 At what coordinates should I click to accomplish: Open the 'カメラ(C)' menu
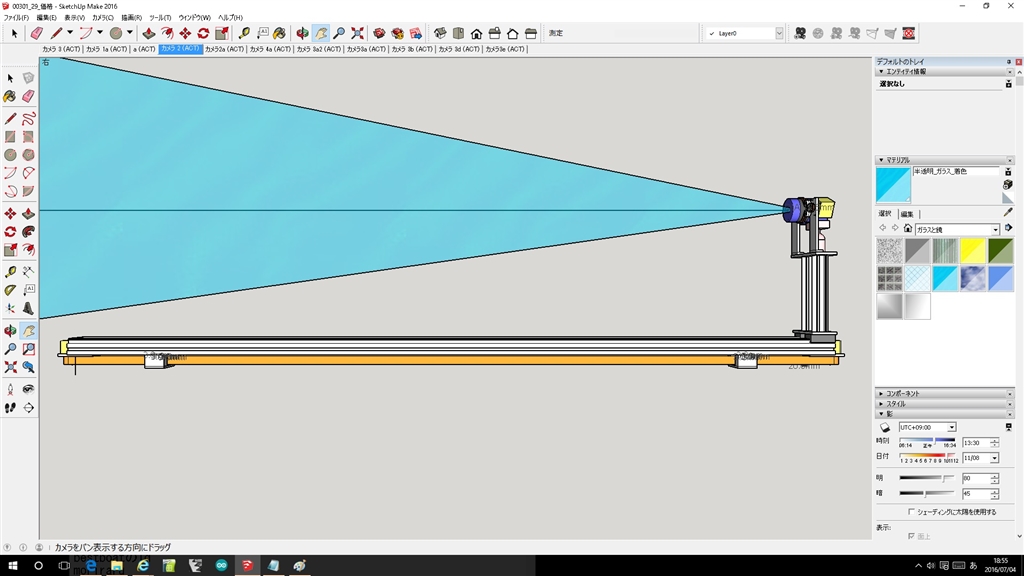point(103,18)
